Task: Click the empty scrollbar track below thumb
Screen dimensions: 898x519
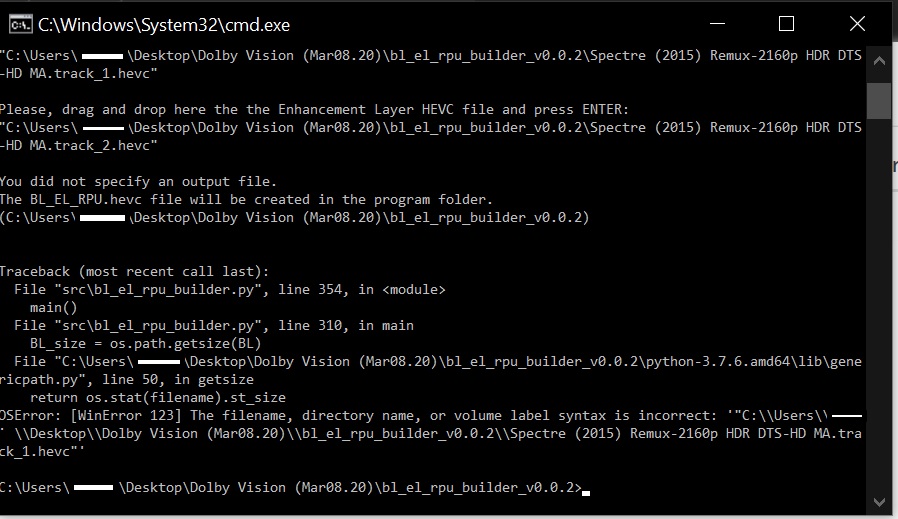Action: pos(879,304)
